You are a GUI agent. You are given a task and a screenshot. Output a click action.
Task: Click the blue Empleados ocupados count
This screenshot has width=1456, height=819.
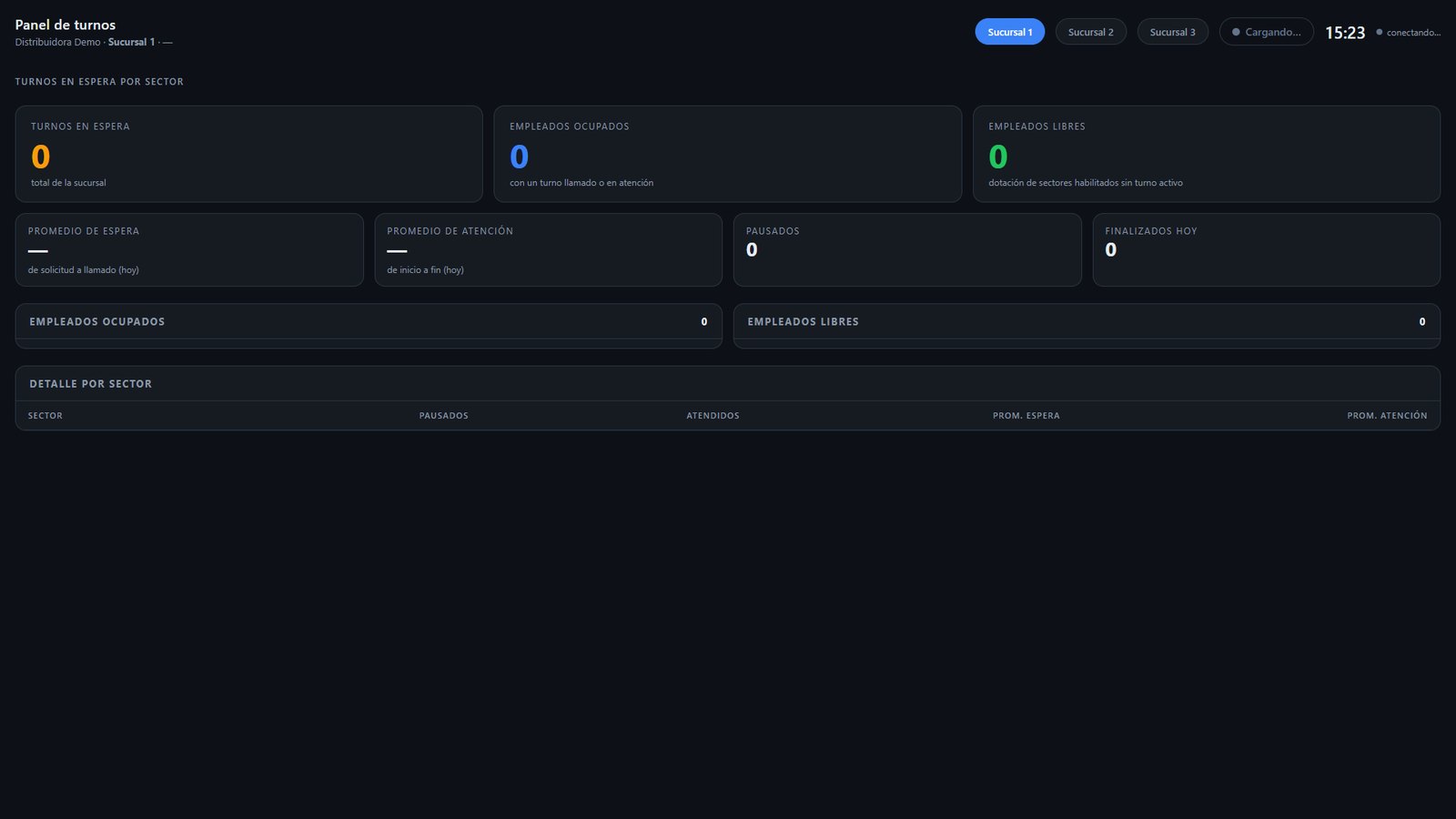520,157
